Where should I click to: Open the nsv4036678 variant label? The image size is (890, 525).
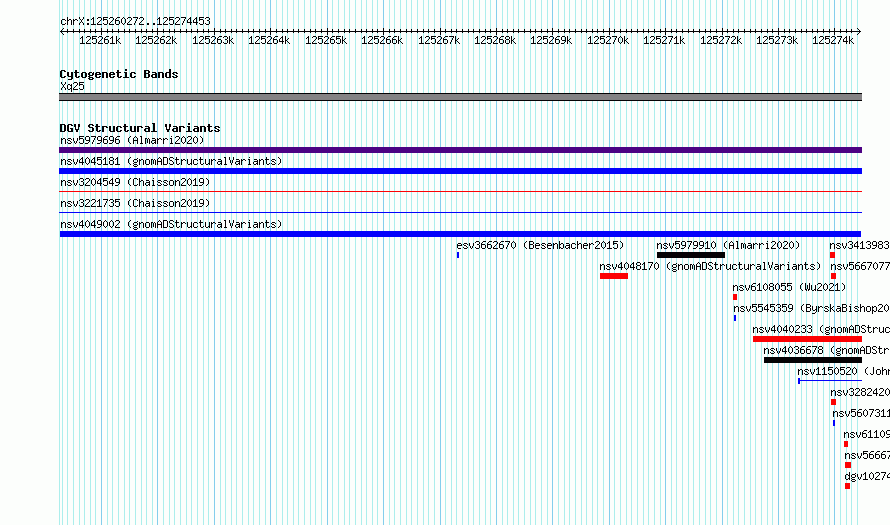(826, 350)
